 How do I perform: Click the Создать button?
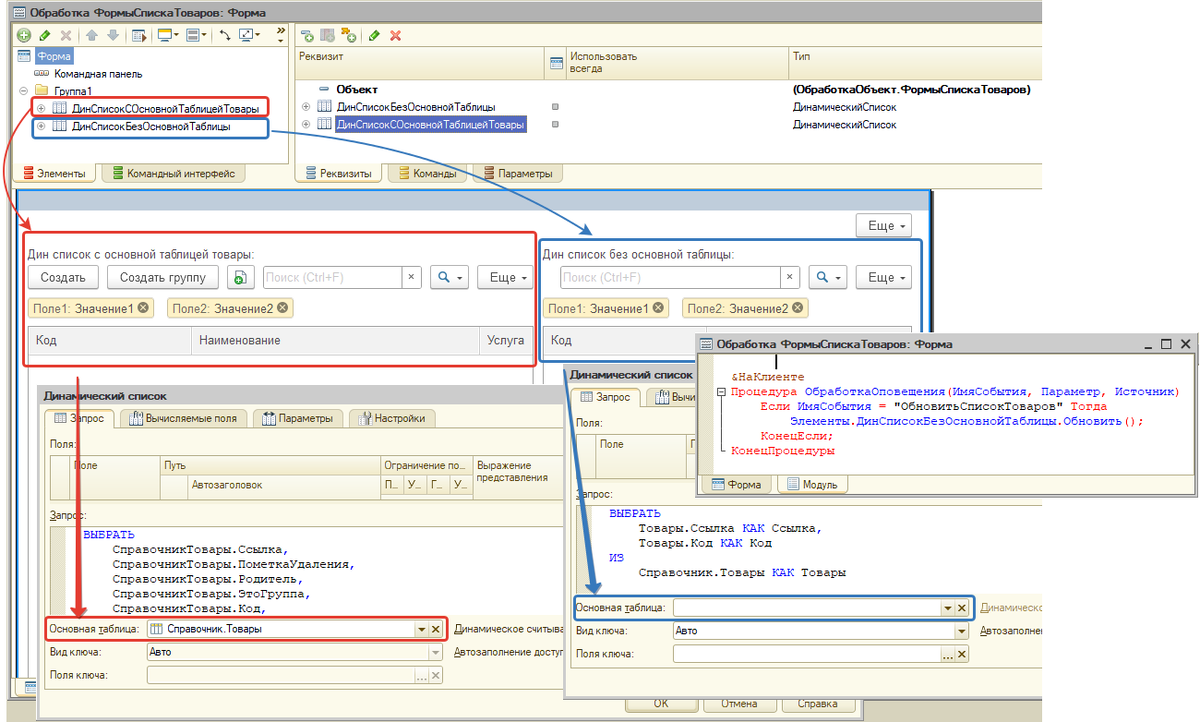[63, 277]
